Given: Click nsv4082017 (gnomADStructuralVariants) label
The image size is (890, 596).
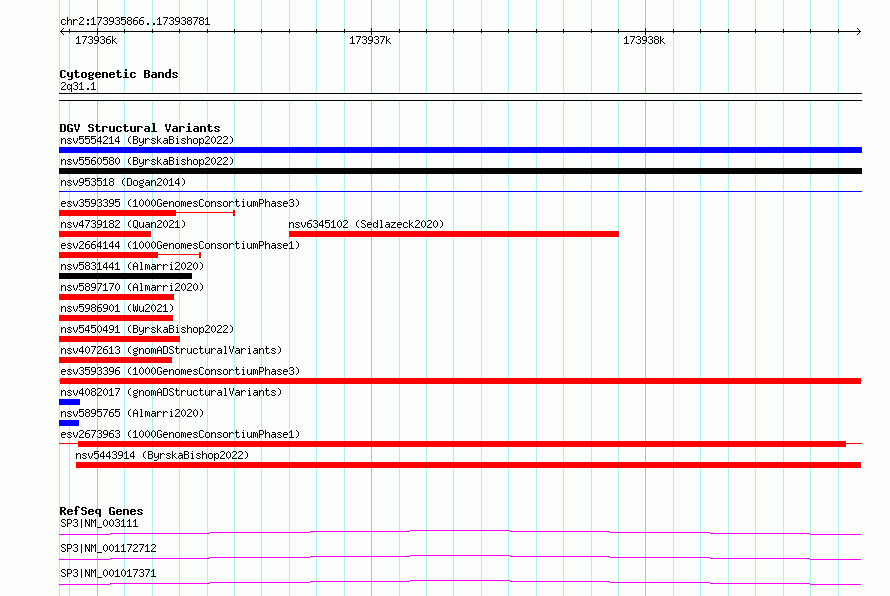Looking at the screenshot, I should point(171,392).
